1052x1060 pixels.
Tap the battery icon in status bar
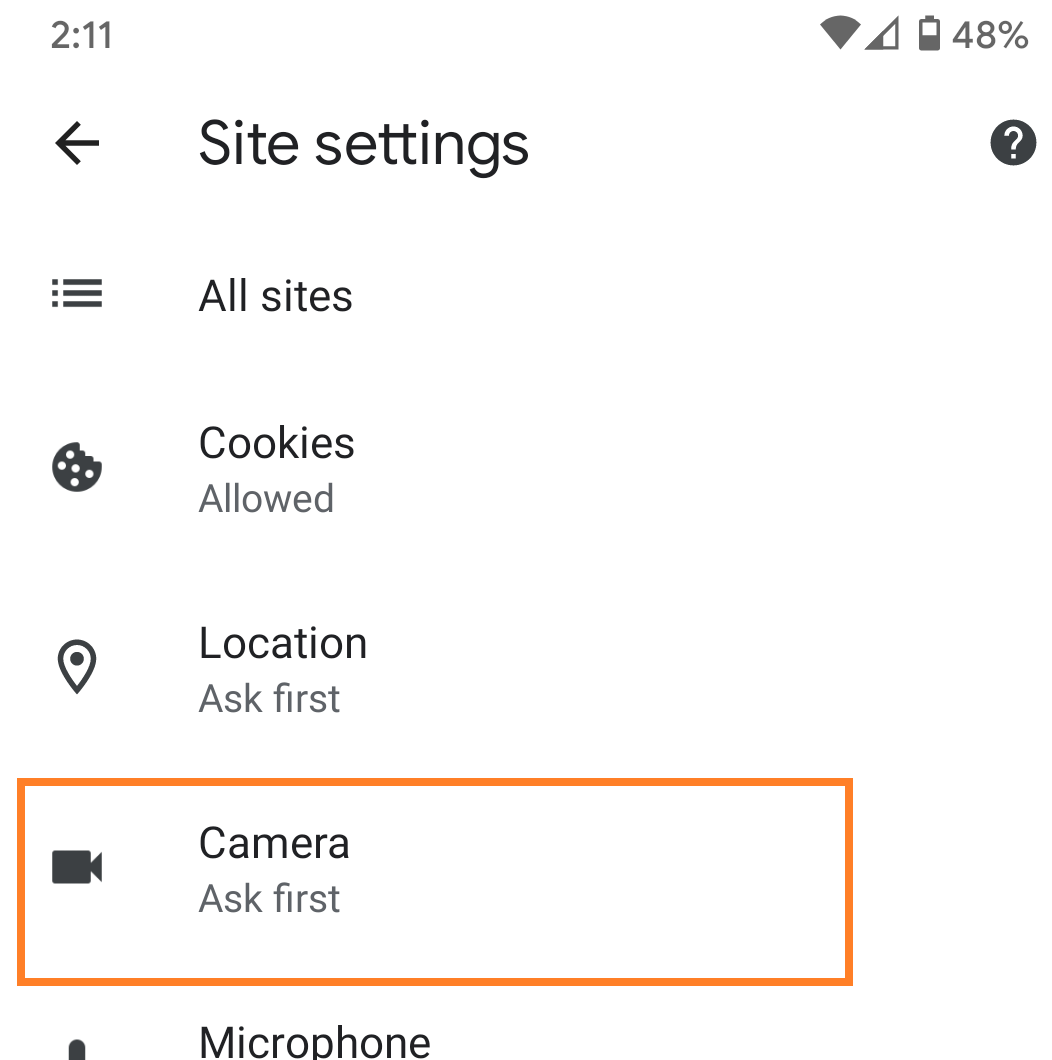[929, 35]
